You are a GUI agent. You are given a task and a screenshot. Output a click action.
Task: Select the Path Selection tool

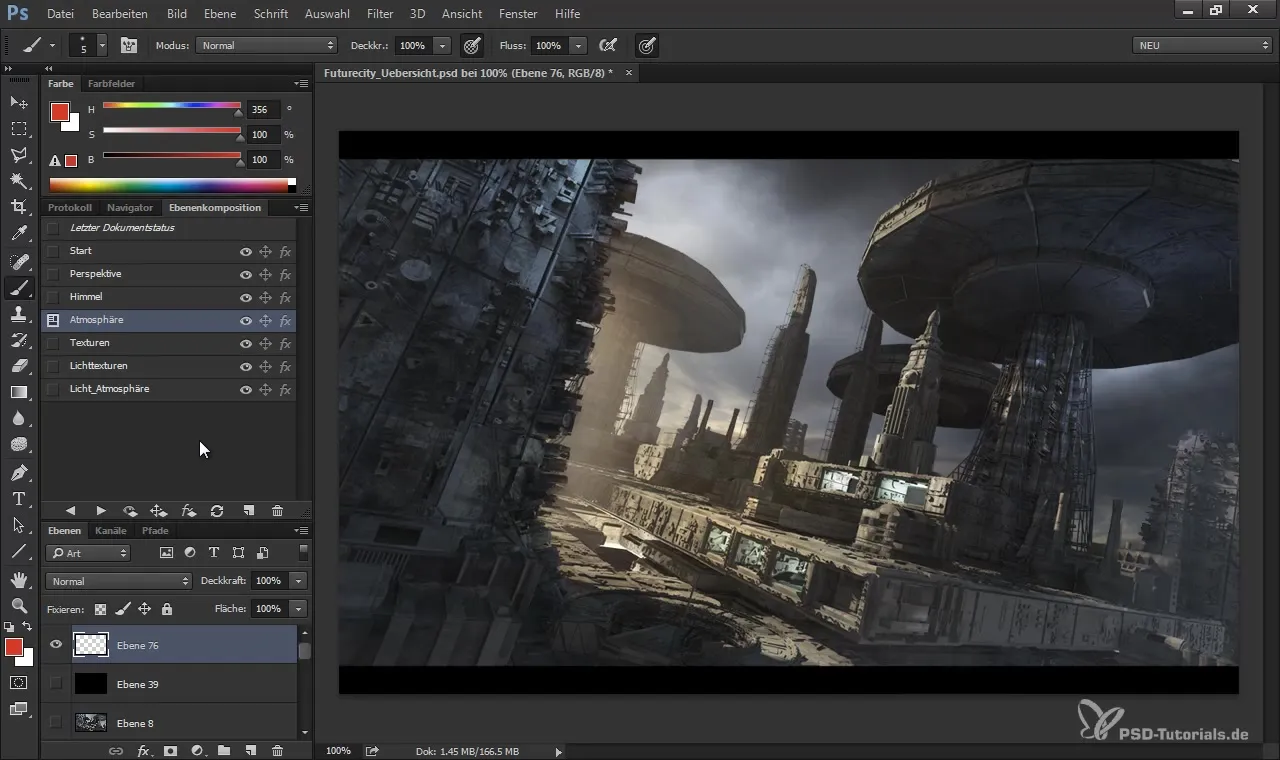click(19, 524)
